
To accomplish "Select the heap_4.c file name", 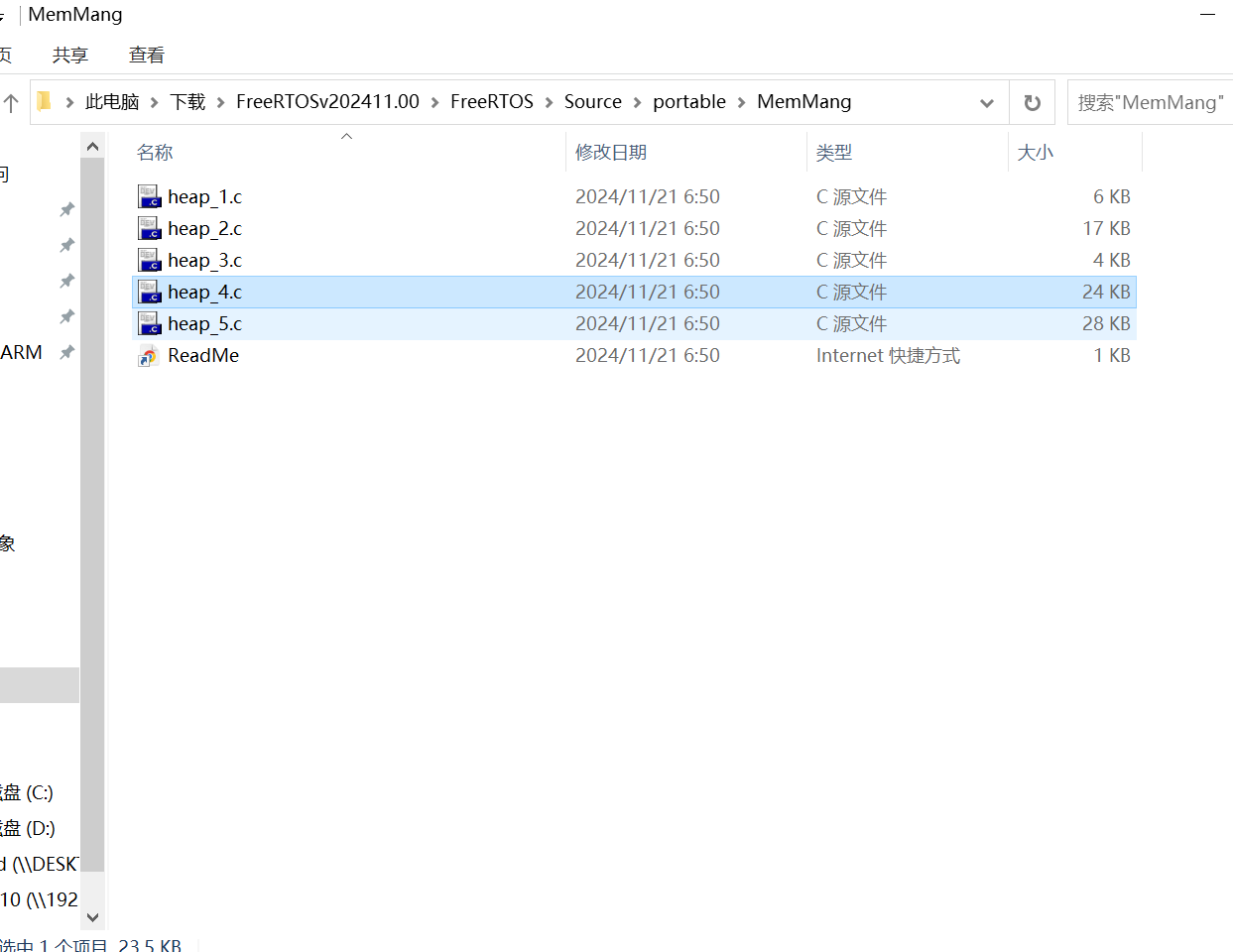I will coord(204,292).
